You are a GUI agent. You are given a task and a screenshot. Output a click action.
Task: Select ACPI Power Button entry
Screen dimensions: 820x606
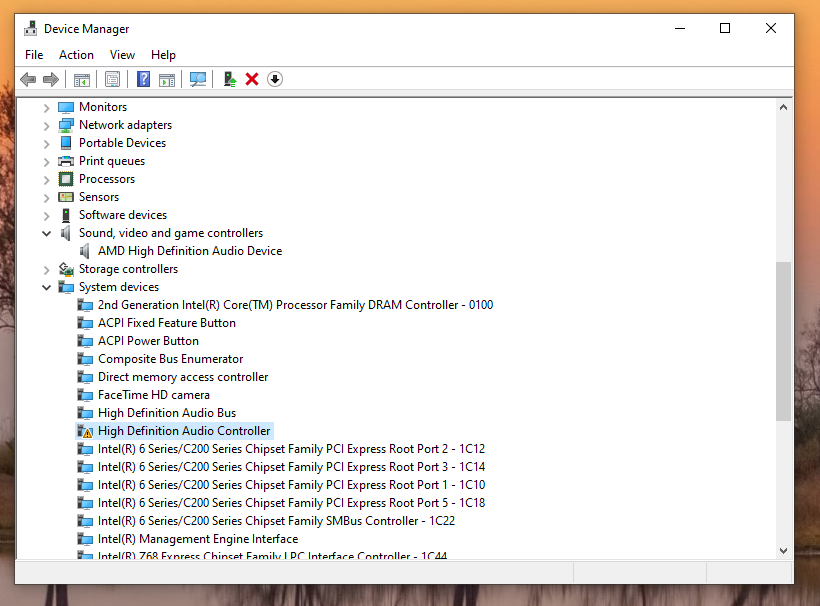149,341
